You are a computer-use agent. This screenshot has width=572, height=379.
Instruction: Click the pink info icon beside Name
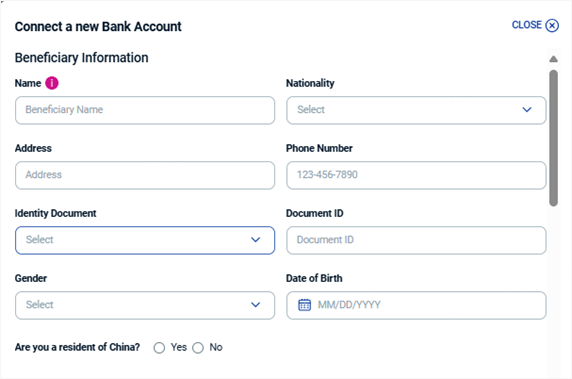coord(52,83)
